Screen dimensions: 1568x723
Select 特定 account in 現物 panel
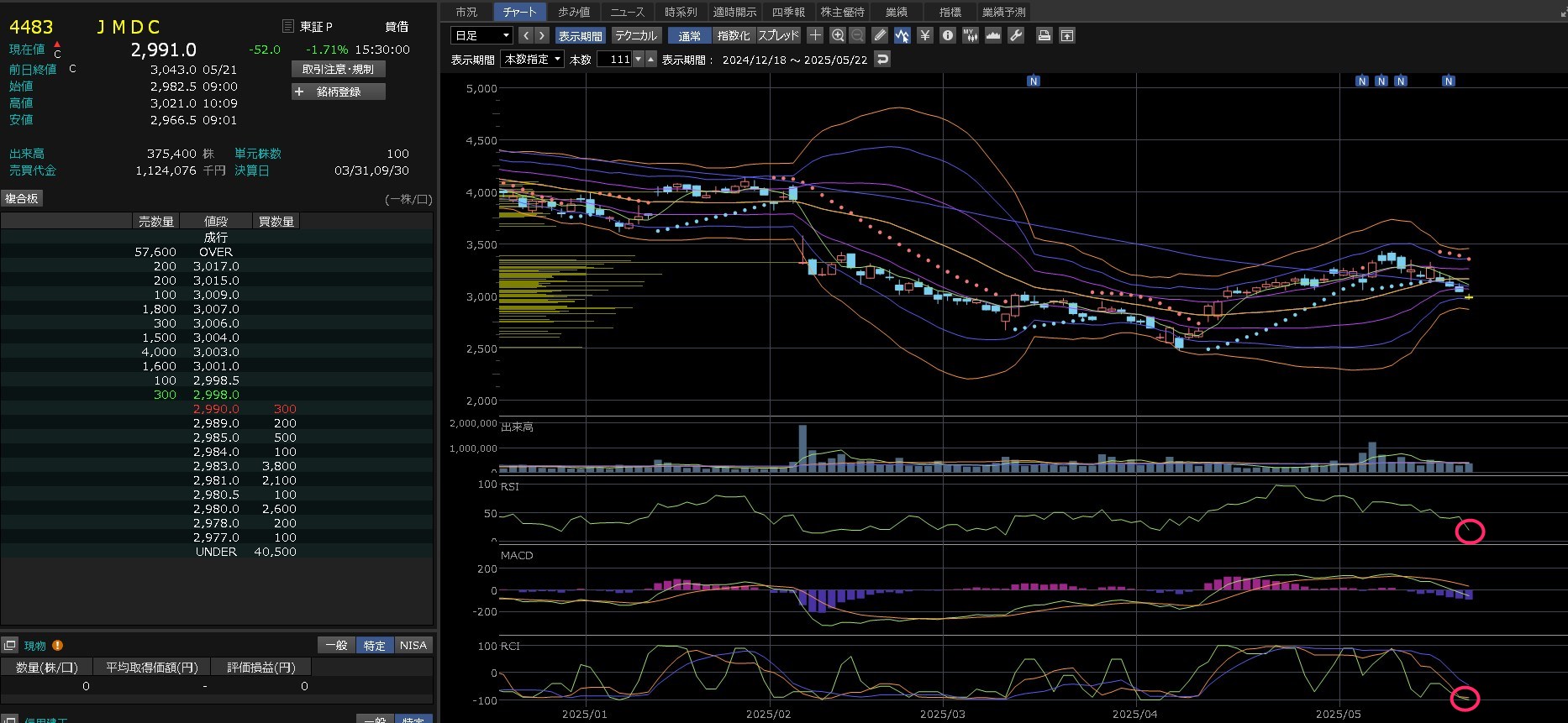tap(374, 645)
